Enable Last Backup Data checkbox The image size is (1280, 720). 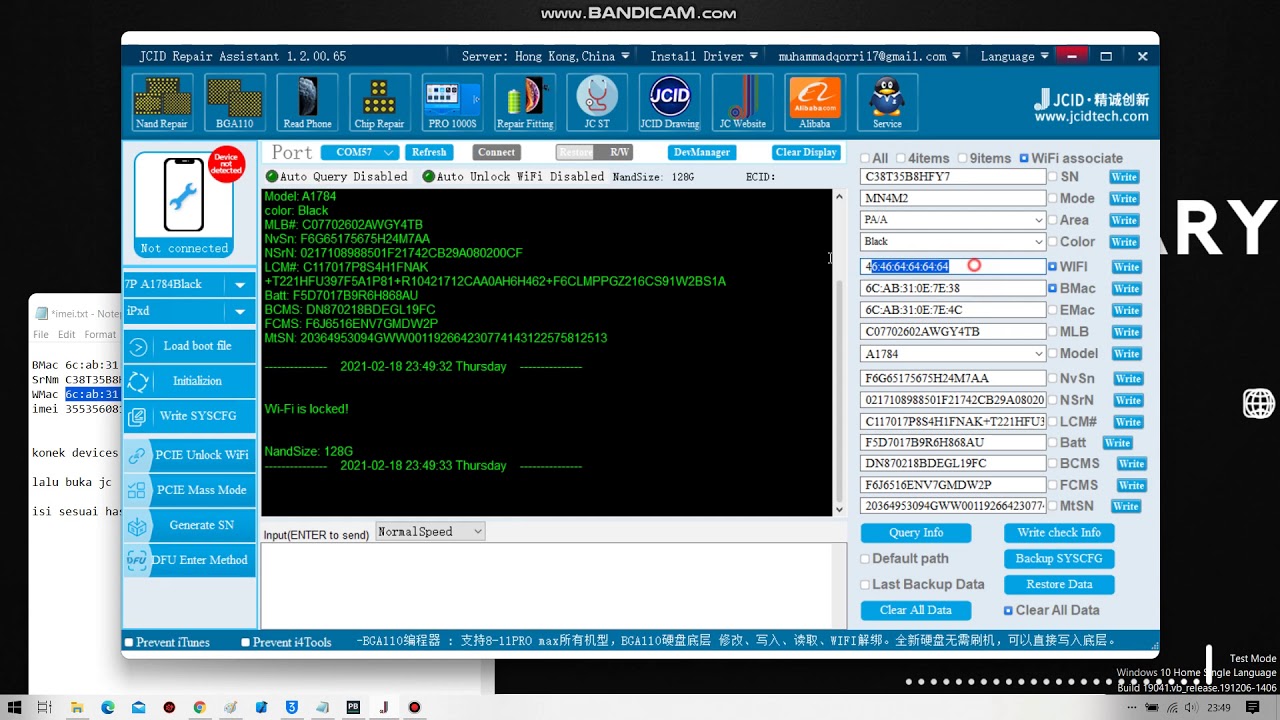click(x=865, y=585)
